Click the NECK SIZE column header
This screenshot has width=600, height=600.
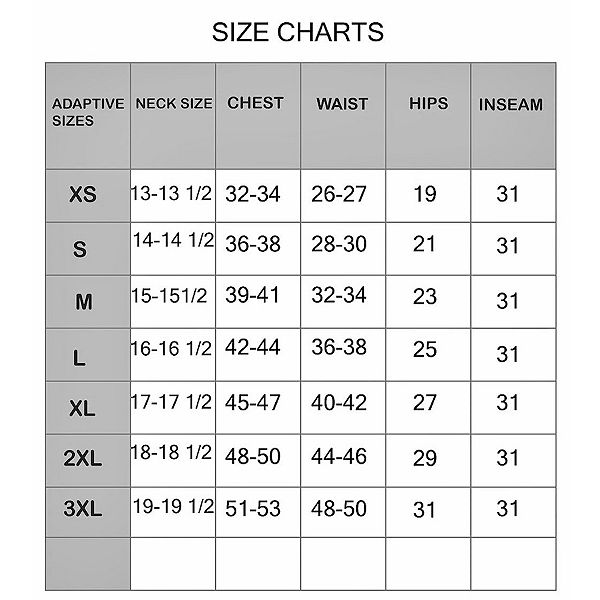click(173, 103)
